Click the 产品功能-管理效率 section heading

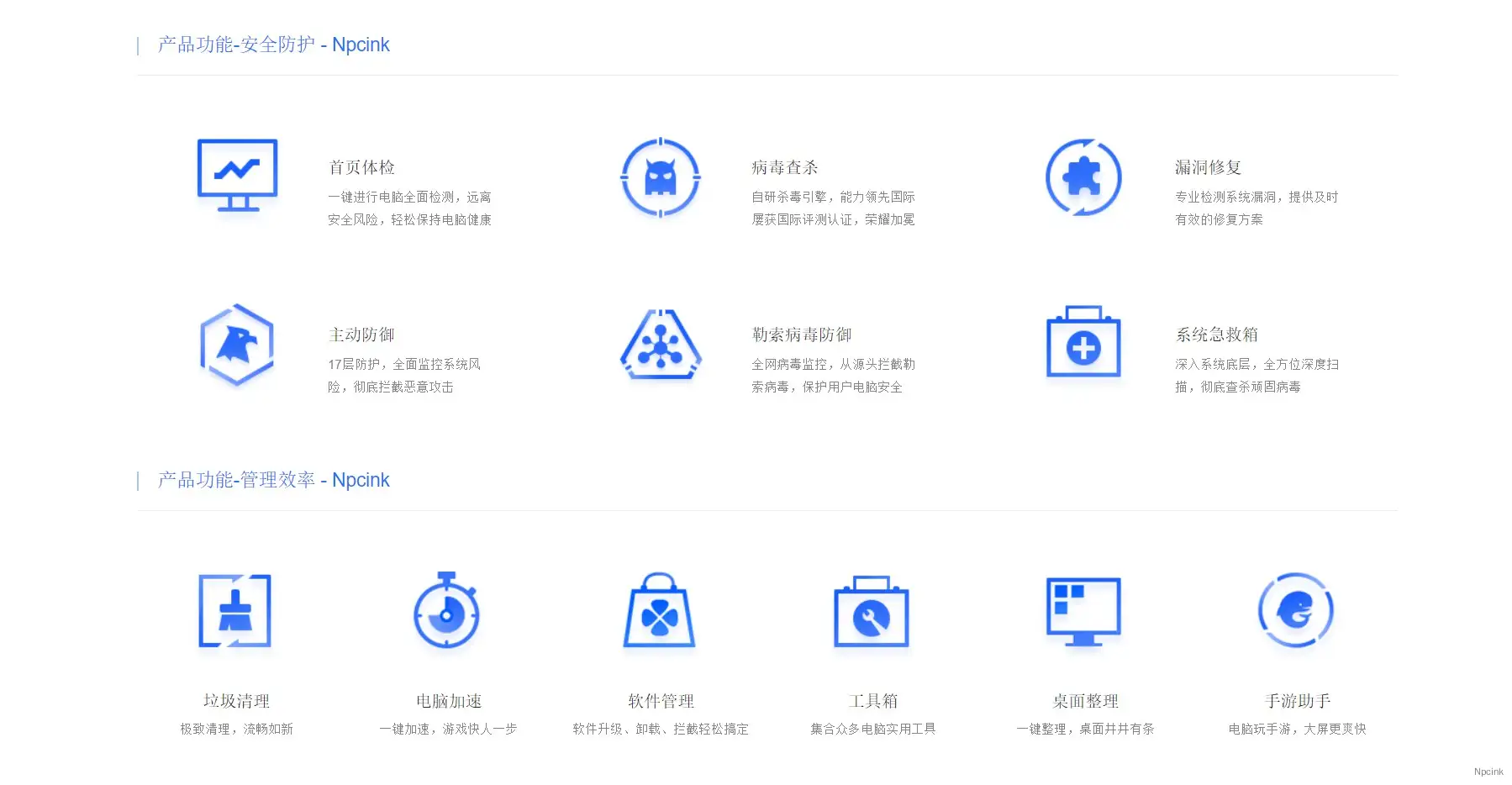click(274, 480)
